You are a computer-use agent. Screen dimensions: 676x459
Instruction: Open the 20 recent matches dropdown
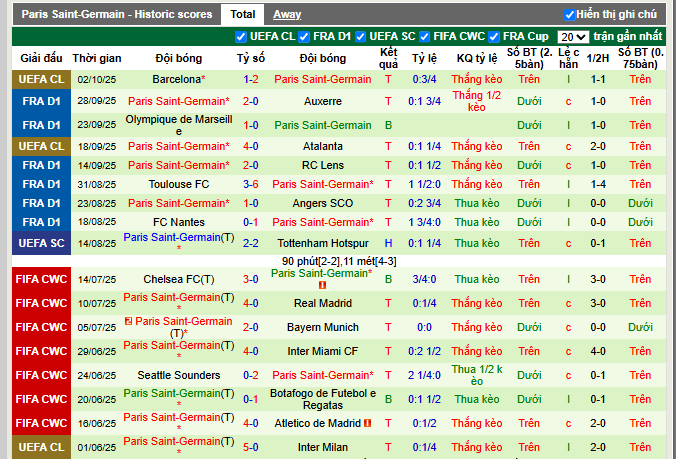[x=573, y=37]
